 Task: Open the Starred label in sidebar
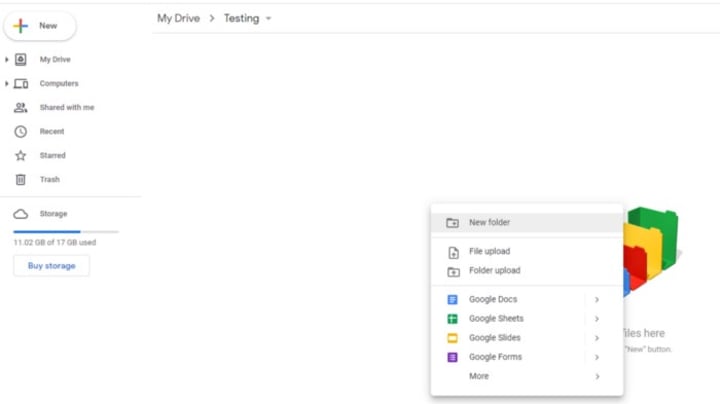[x=53, y=156]
